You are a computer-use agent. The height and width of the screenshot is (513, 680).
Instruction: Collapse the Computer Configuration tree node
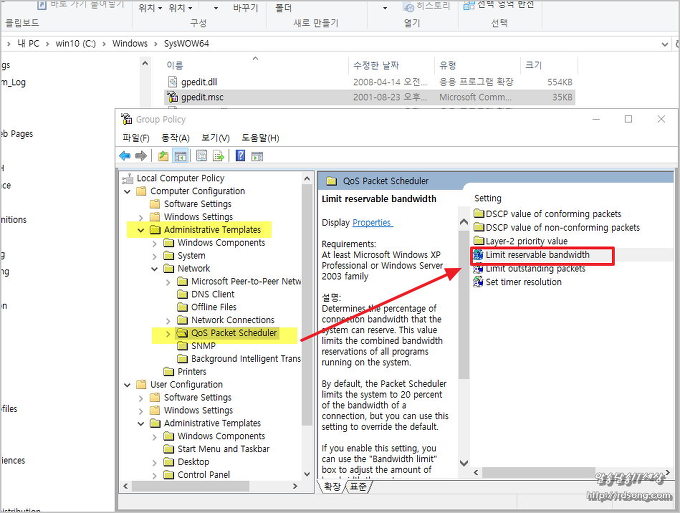pos(128,191)
